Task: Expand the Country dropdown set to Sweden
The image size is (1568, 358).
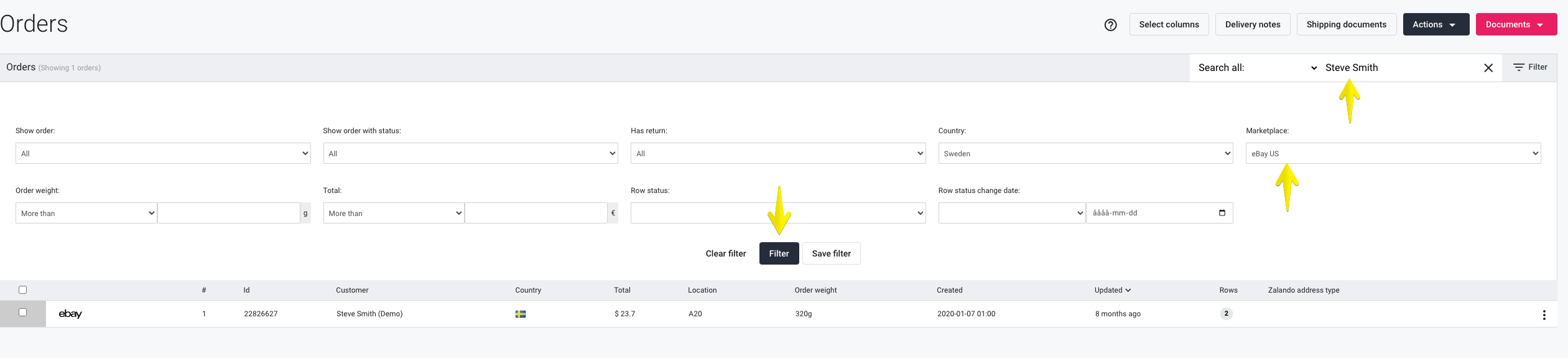Action: click(1085, 153)
